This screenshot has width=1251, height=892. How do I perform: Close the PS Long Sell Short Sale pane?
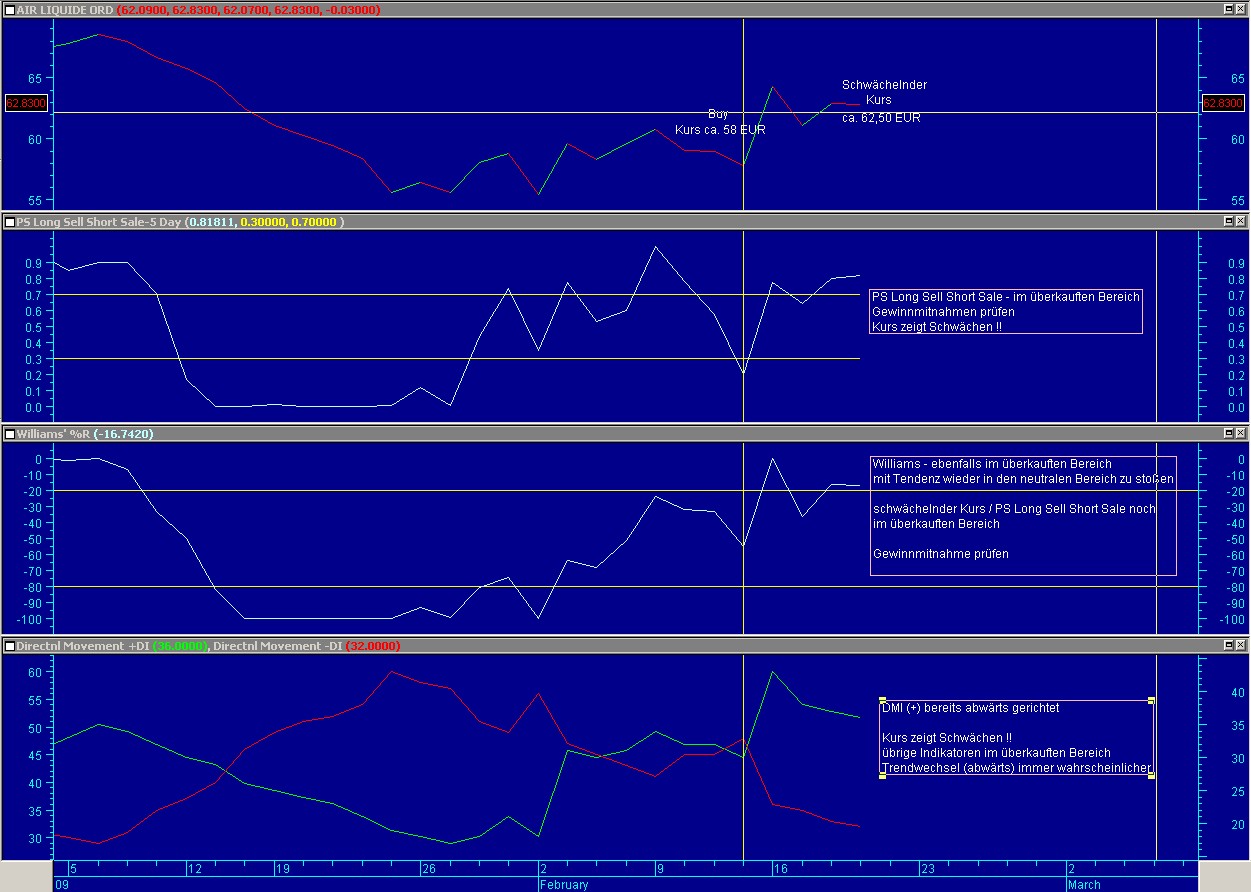click(1241, 221)
